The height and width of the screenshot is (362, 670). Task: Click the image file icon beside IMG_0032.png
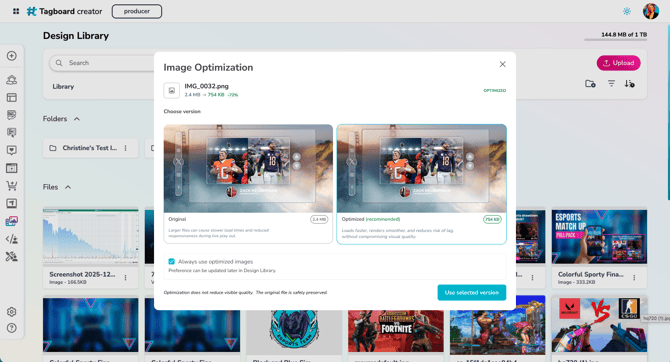pos(171,90)
